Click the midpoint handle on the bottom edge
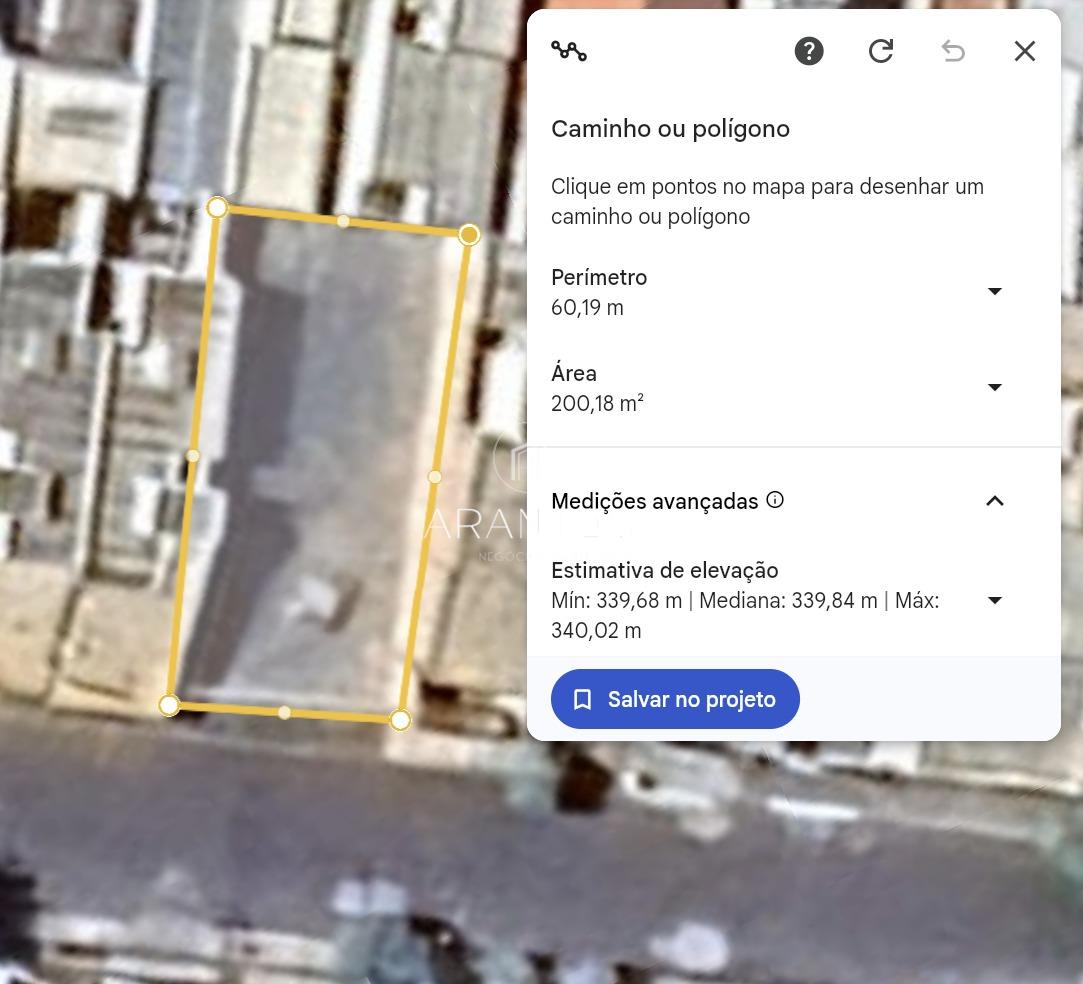Image resolution: width=1083 pixels, height=984 pixels. point(285,713)
